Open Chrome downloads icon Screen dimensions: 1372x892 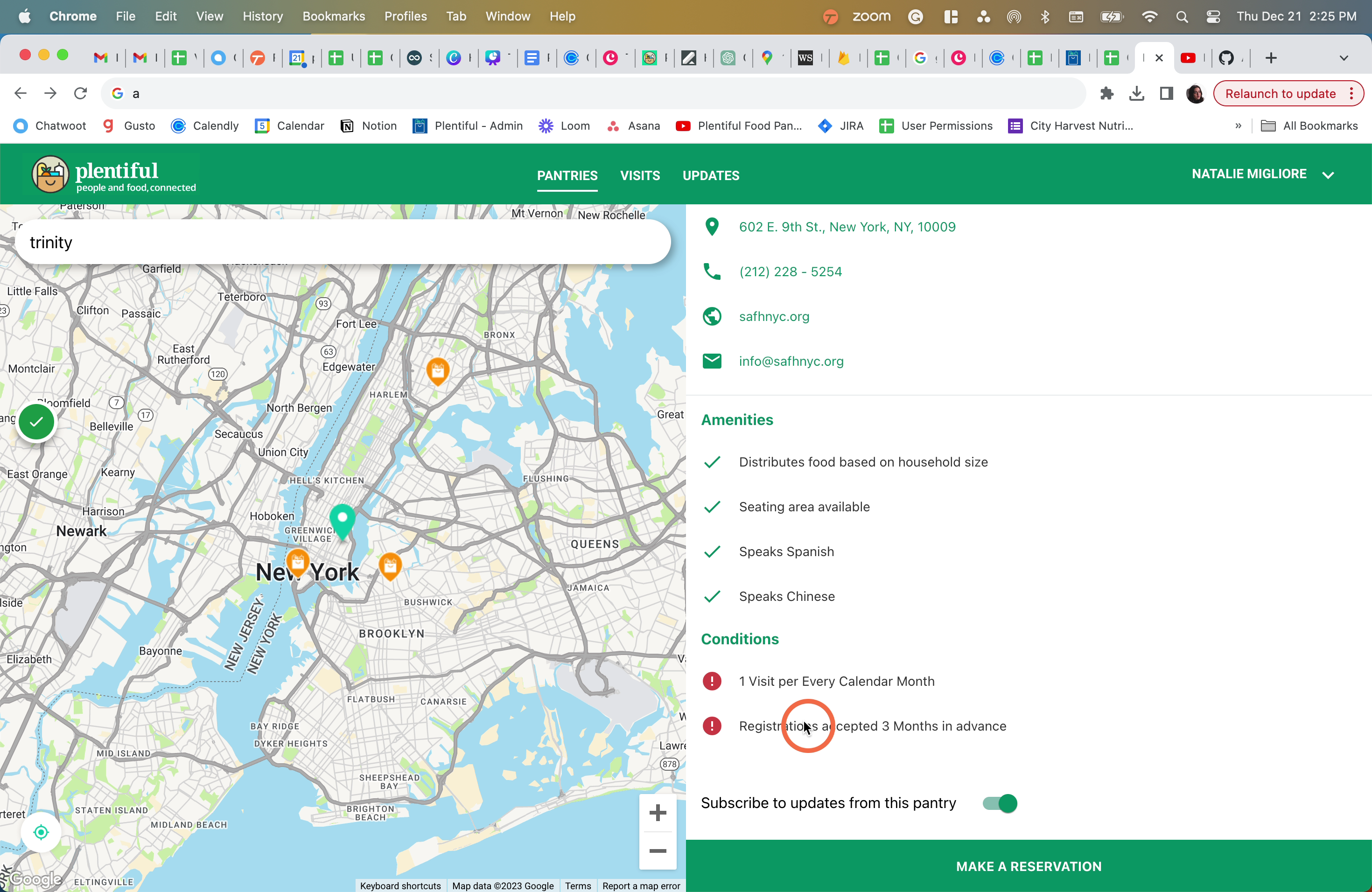click(1136, 93)
